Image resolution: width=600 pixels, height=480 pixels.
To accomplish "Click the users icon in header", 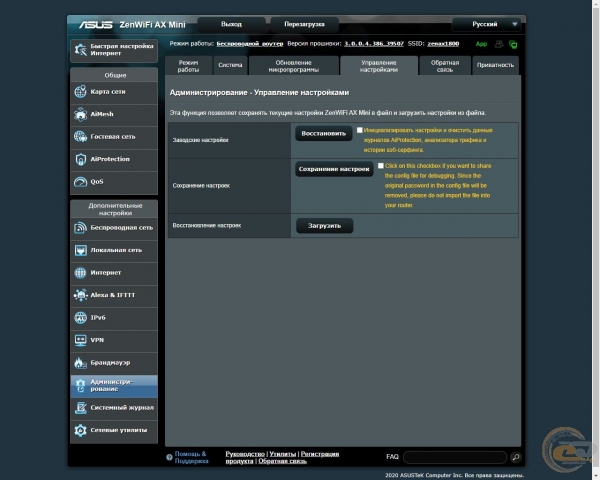I will click(x=499, y=44).
